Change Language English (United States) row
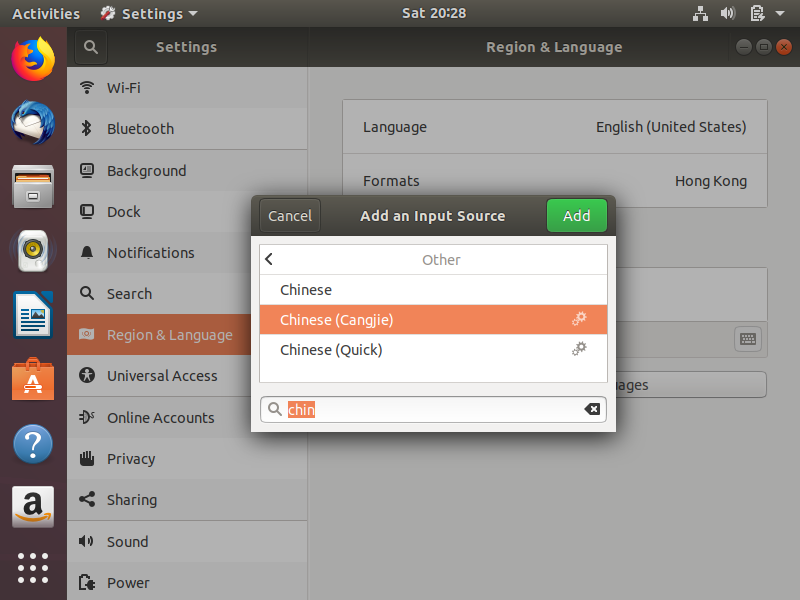Viewport: 800px width, 600px height. tap(555, 127)
